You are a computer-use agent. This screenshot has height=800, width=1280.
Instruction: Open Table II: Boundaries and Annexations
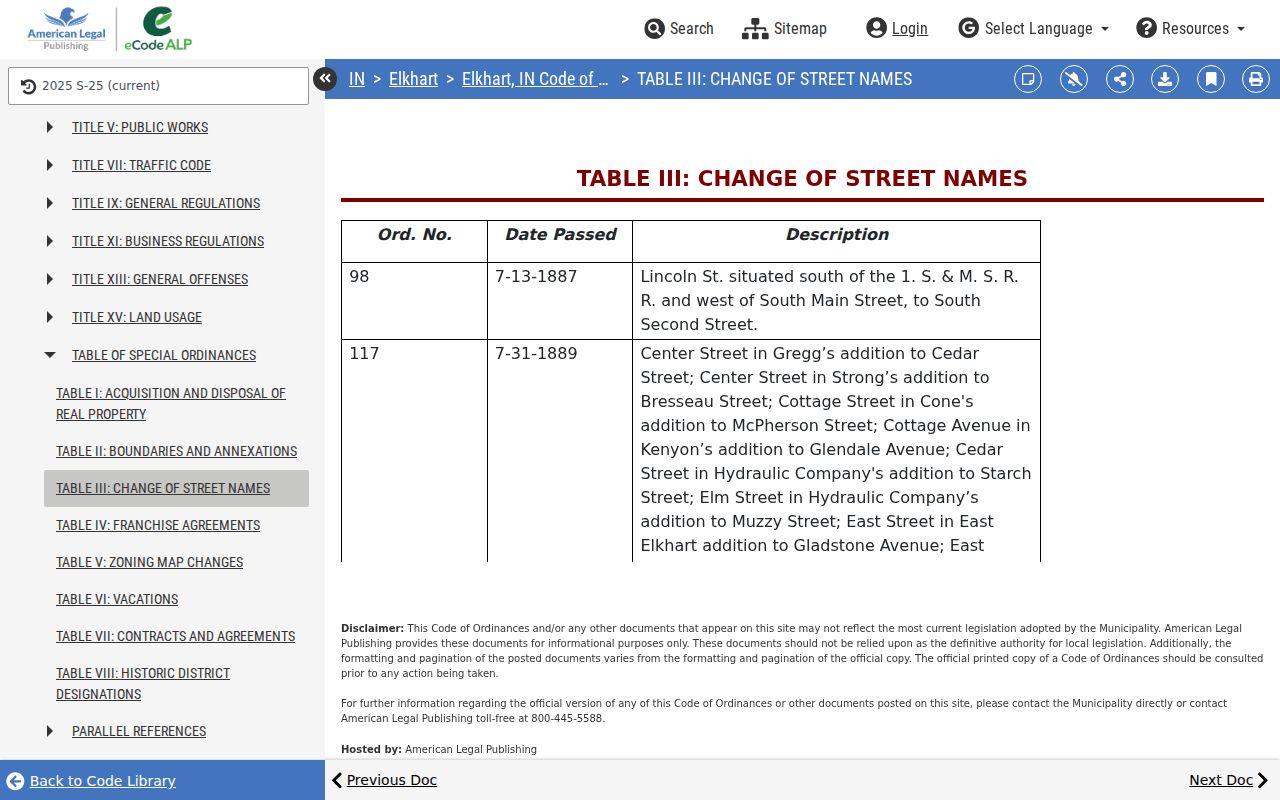click(x=176, y=451)
